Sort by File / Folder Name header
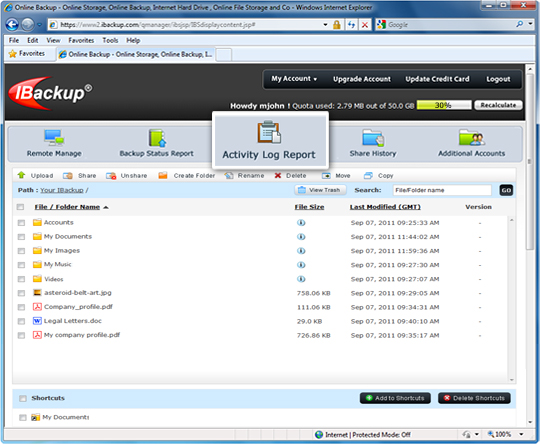The height and width of the screenshot is (444, 540). coord(67,207)
